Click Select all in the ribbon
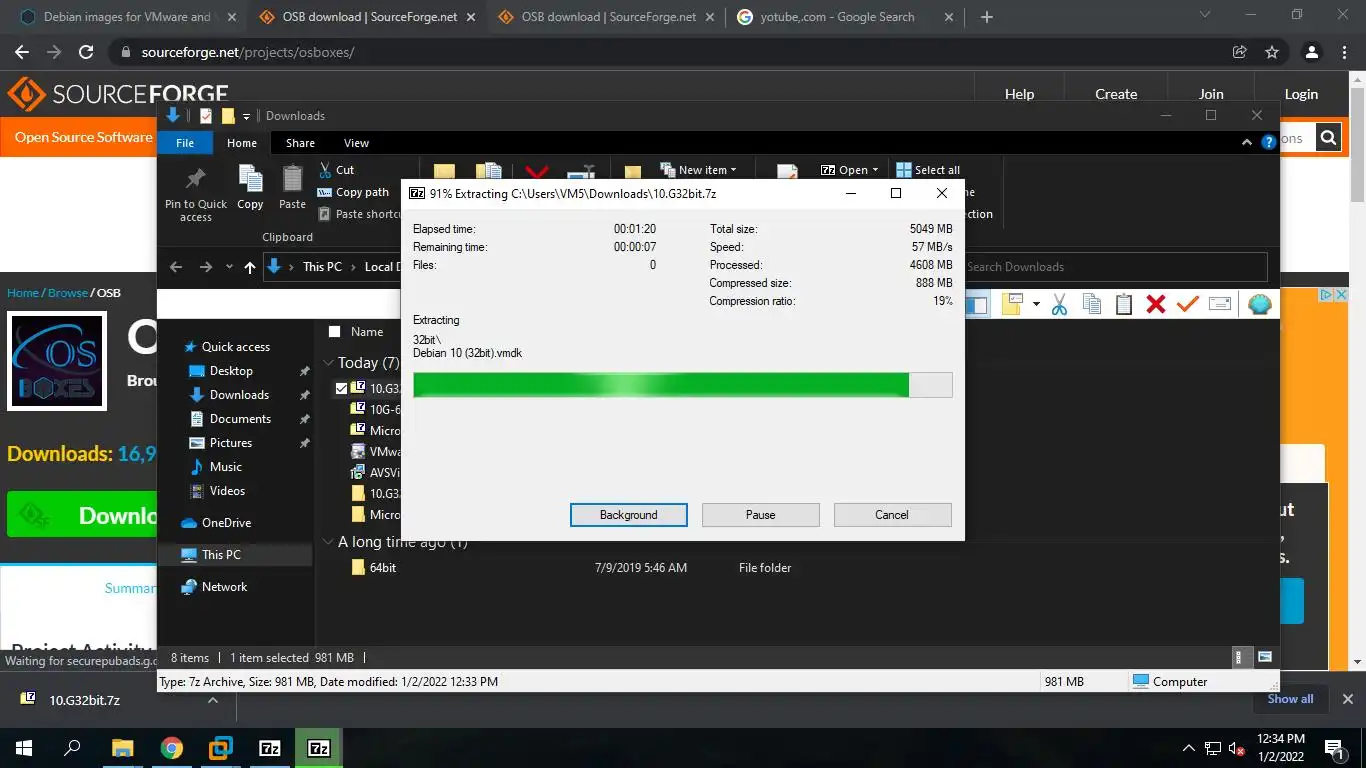This screenshot has height=768, width=1366. tap(928, 170)
